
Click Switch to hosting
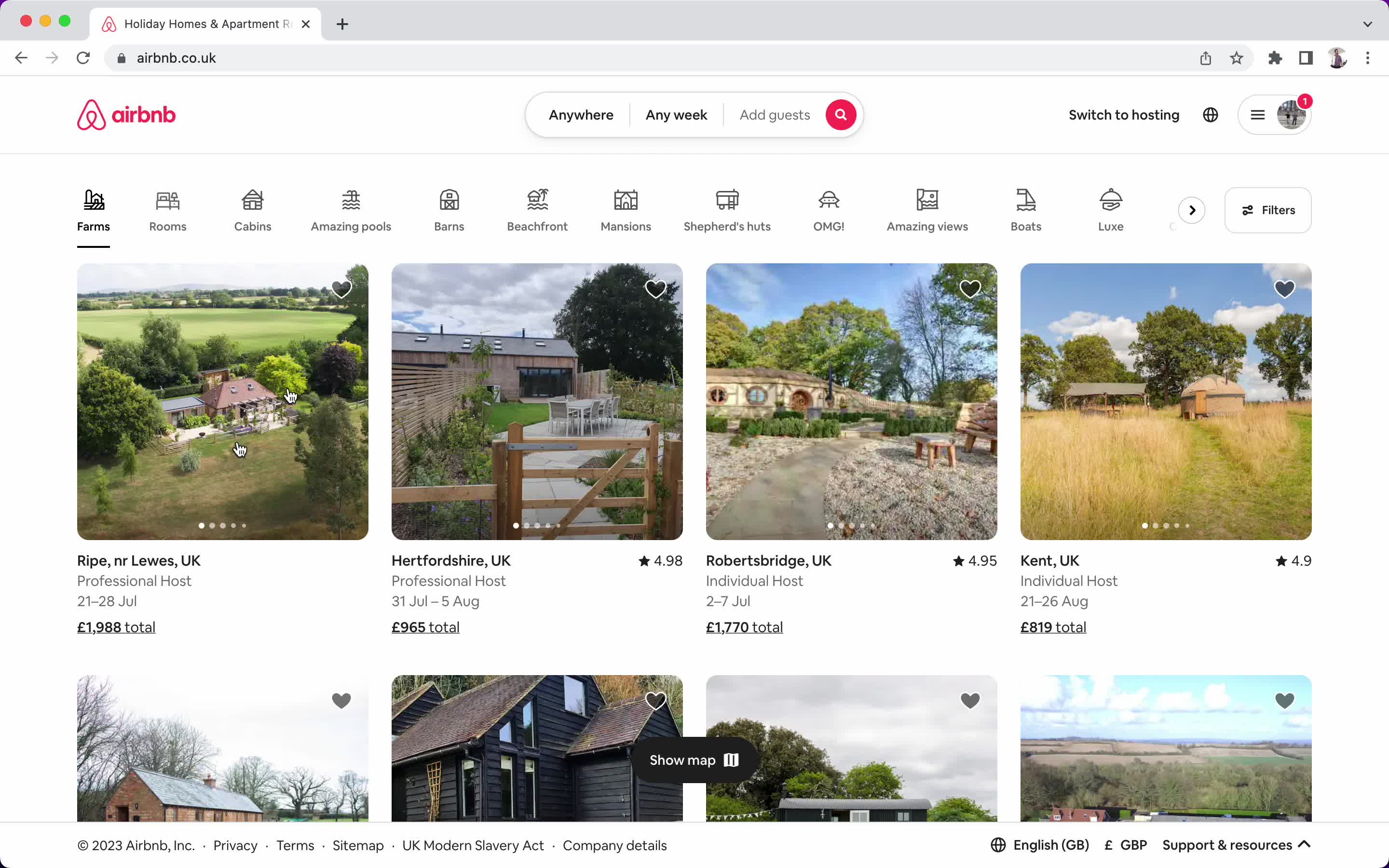pyautogui.click(x=1124, y=114)
